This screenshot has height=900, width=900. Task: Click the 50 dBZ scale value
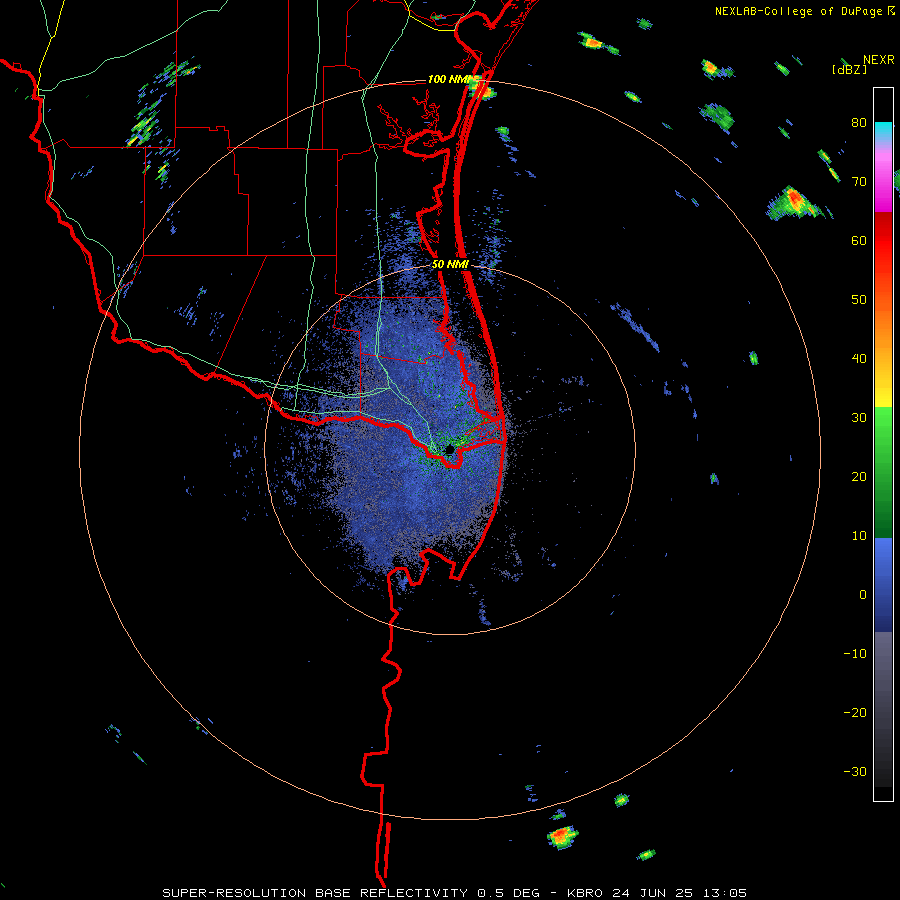click(859, 300)
